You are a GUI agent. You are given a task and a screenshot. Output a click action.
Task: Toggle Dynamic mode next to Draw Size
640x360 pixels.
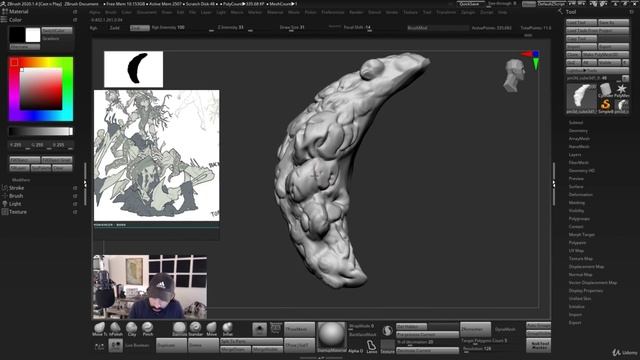(x=334, y=26)
